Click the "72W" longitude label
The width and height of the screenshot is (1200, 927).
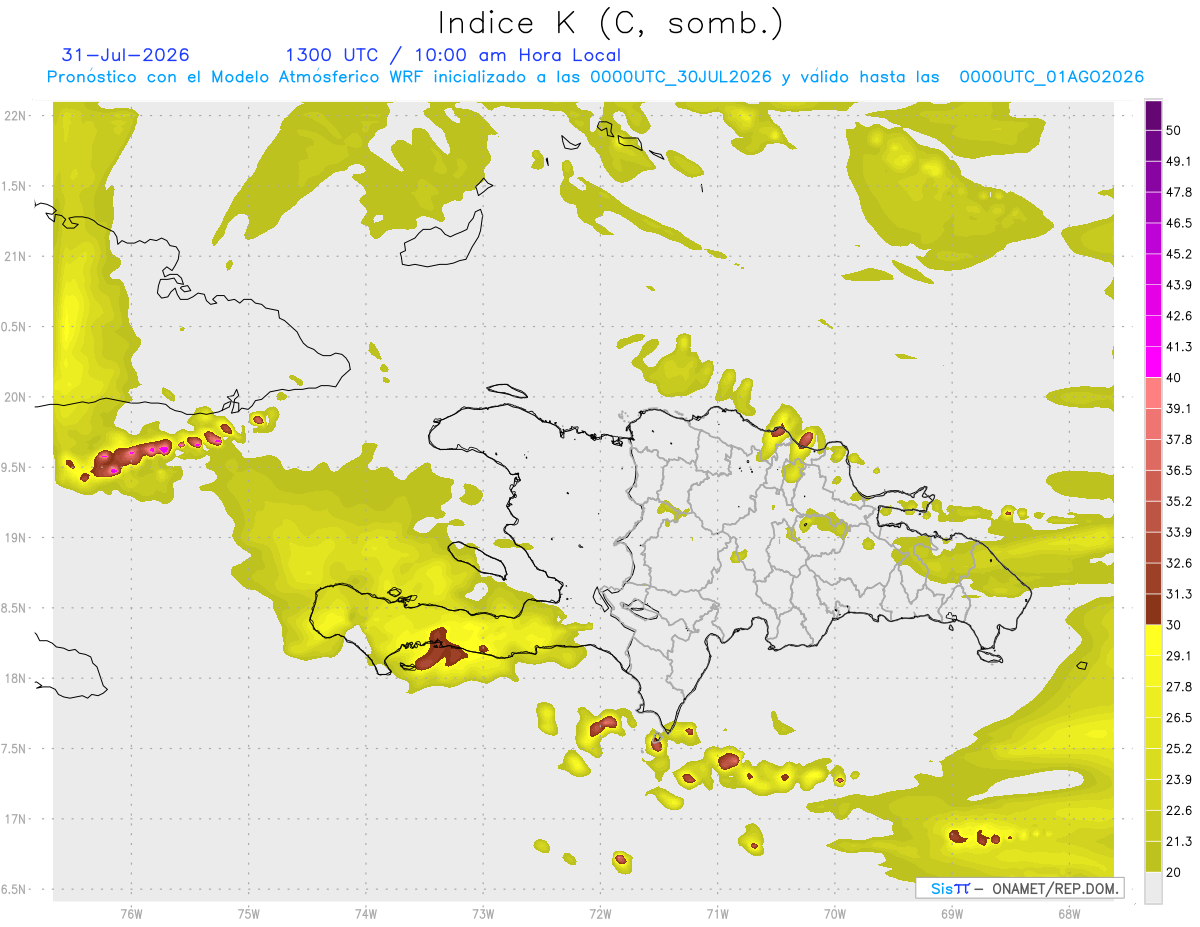[x=600, y=912]
